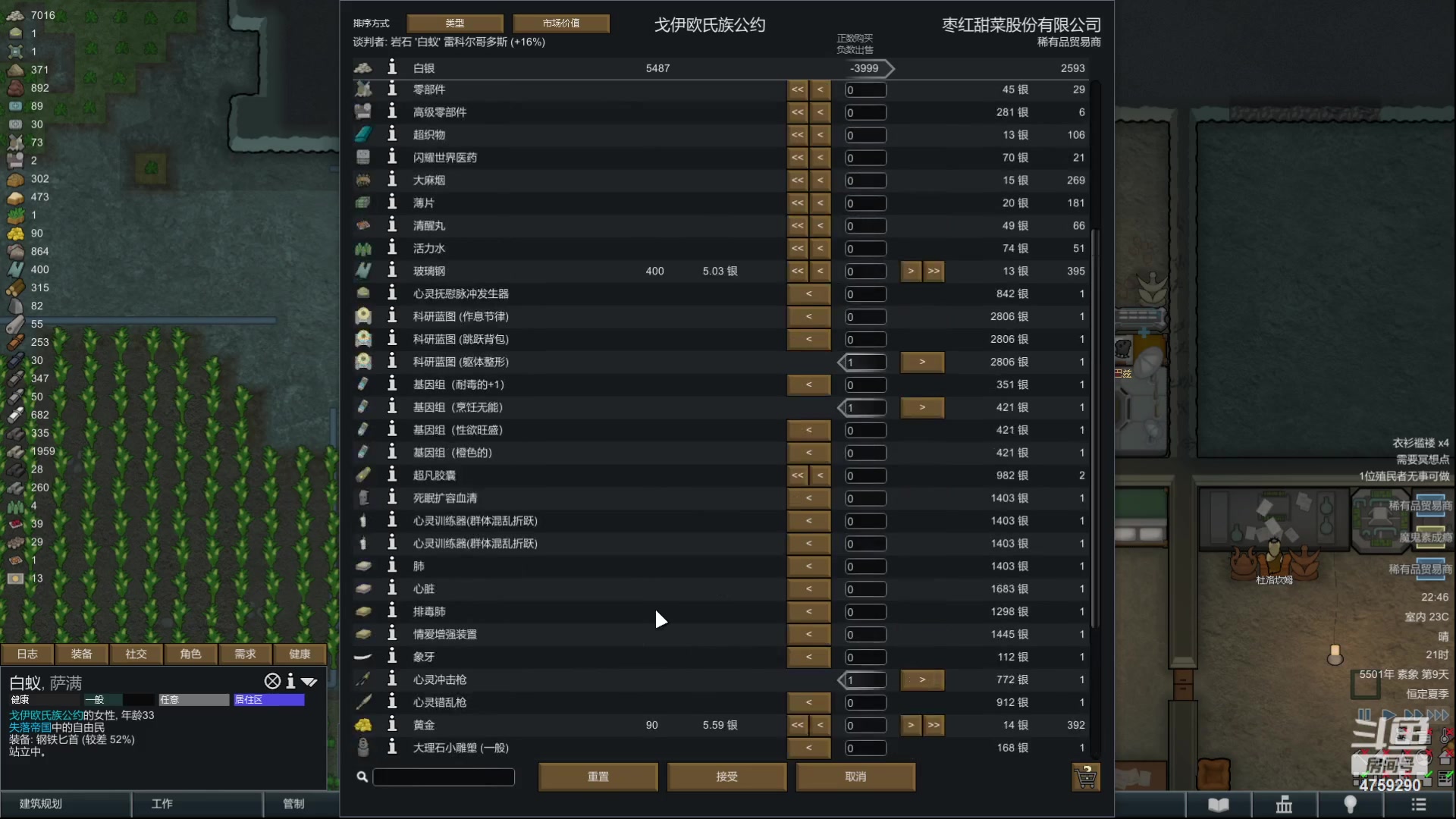Toggle temperature overlay thermometer icon
The height and width of the screenshot is (819, 1456).
click(1445, 736)
